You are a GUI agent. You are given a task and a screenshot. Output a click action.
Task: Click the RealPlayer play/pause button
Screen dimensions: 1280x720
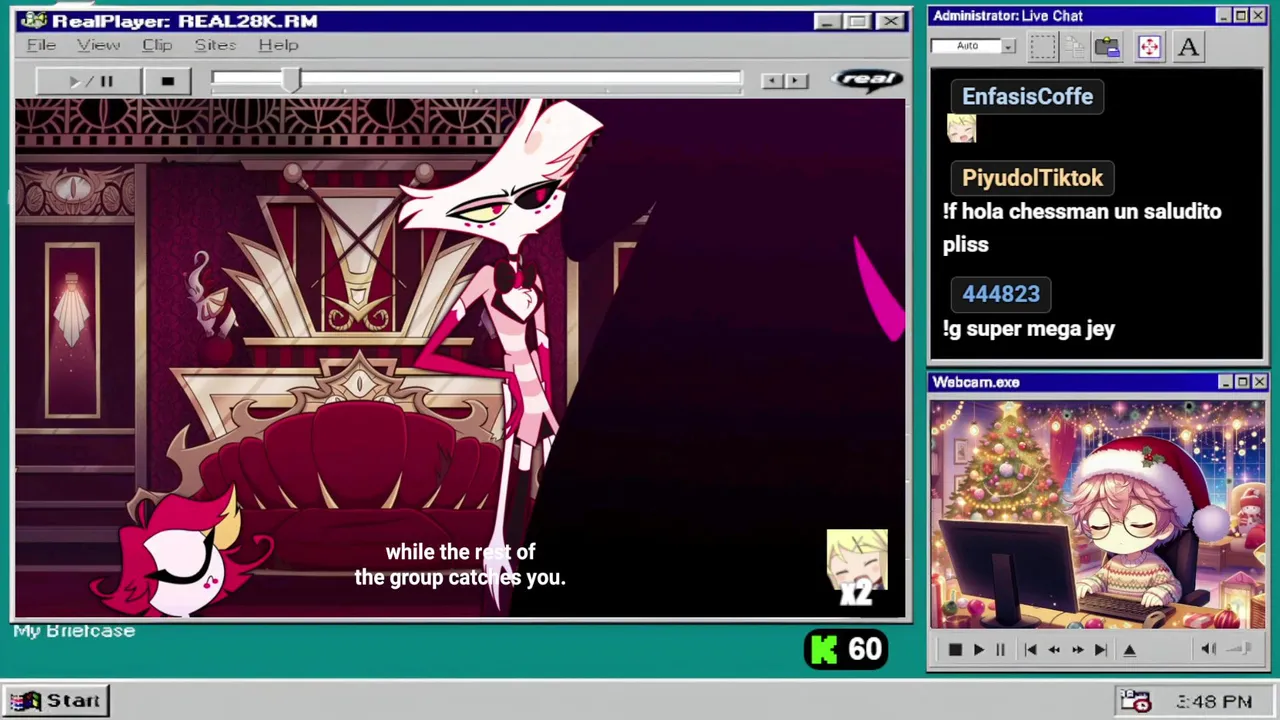[88, 81]
